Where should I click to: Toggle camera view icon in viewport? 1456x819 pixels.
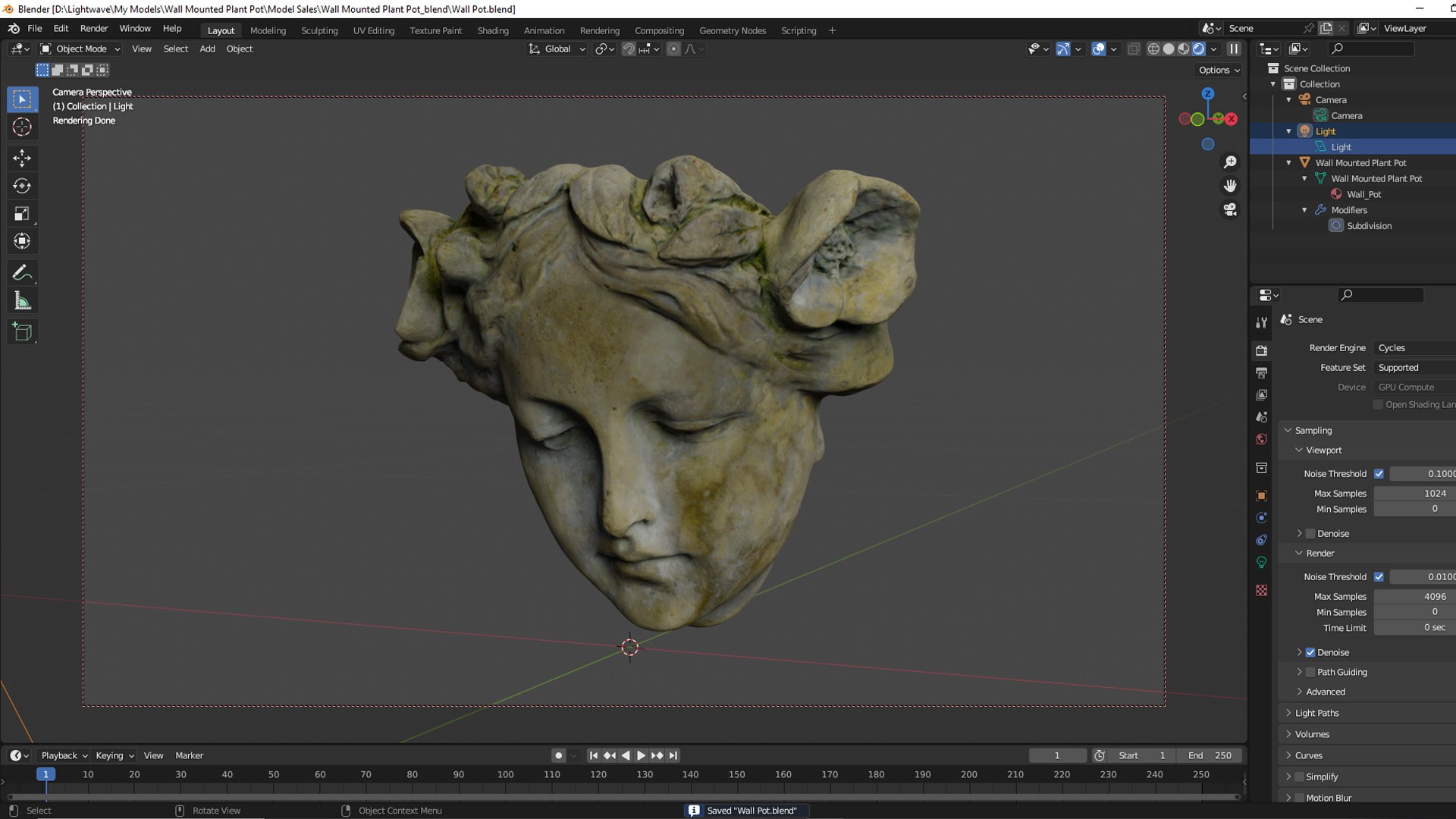[1230, 209]
